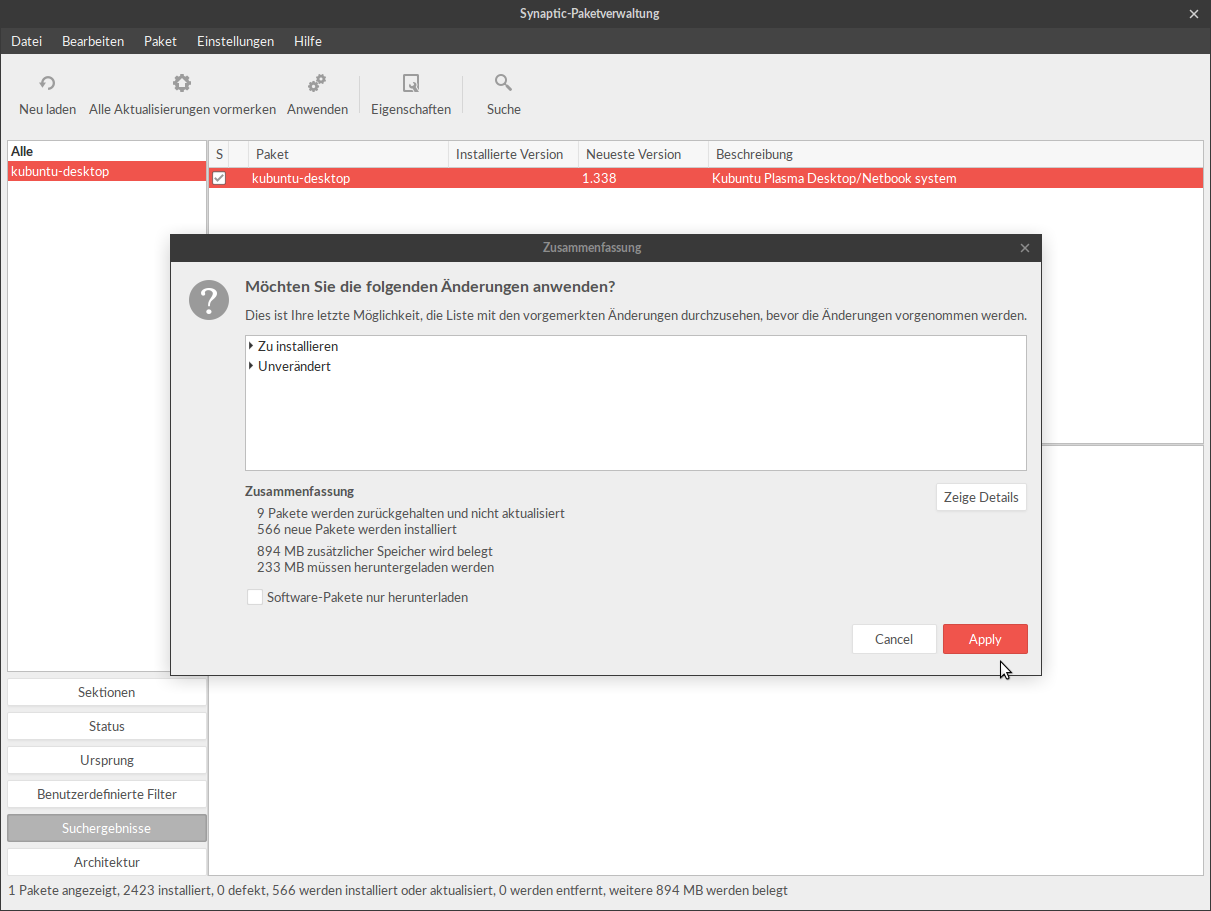Click the question mark dialog icon
Image resolution: width=1211 pixels, height=911 pixels.
tap(209, 299)
